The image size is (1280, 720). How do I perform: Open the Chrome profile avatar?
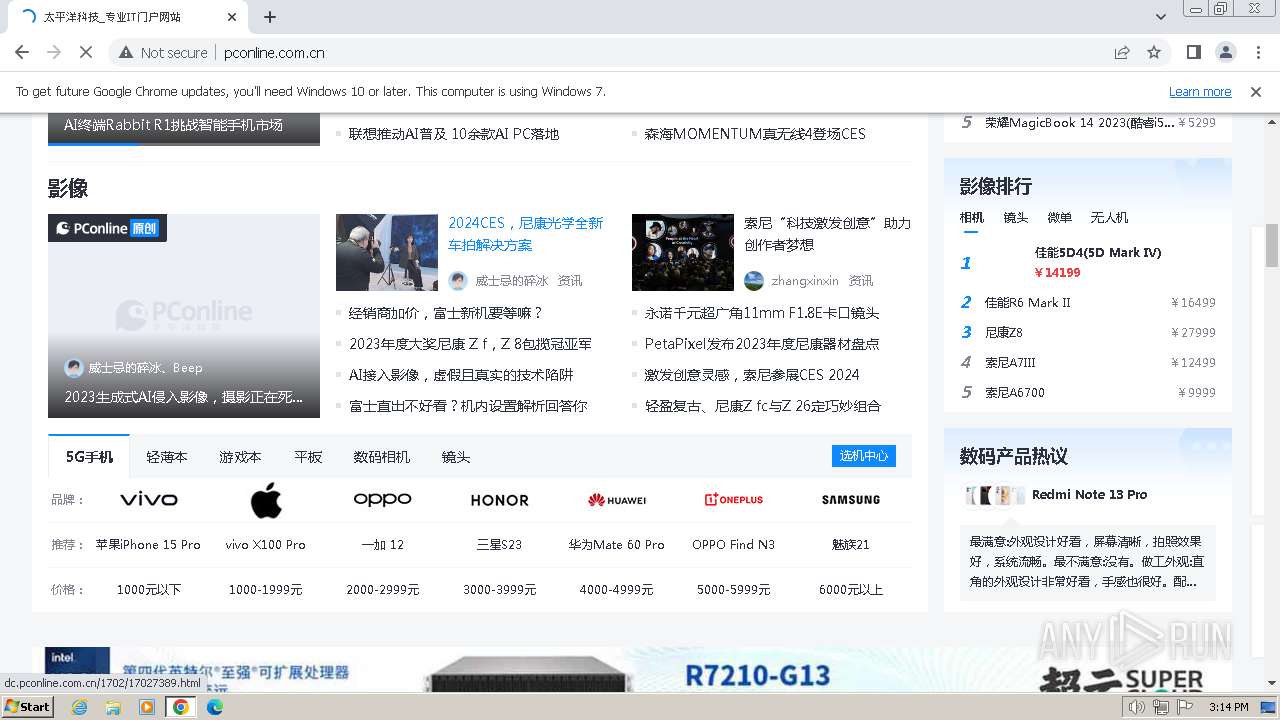tap(1225, 52)
